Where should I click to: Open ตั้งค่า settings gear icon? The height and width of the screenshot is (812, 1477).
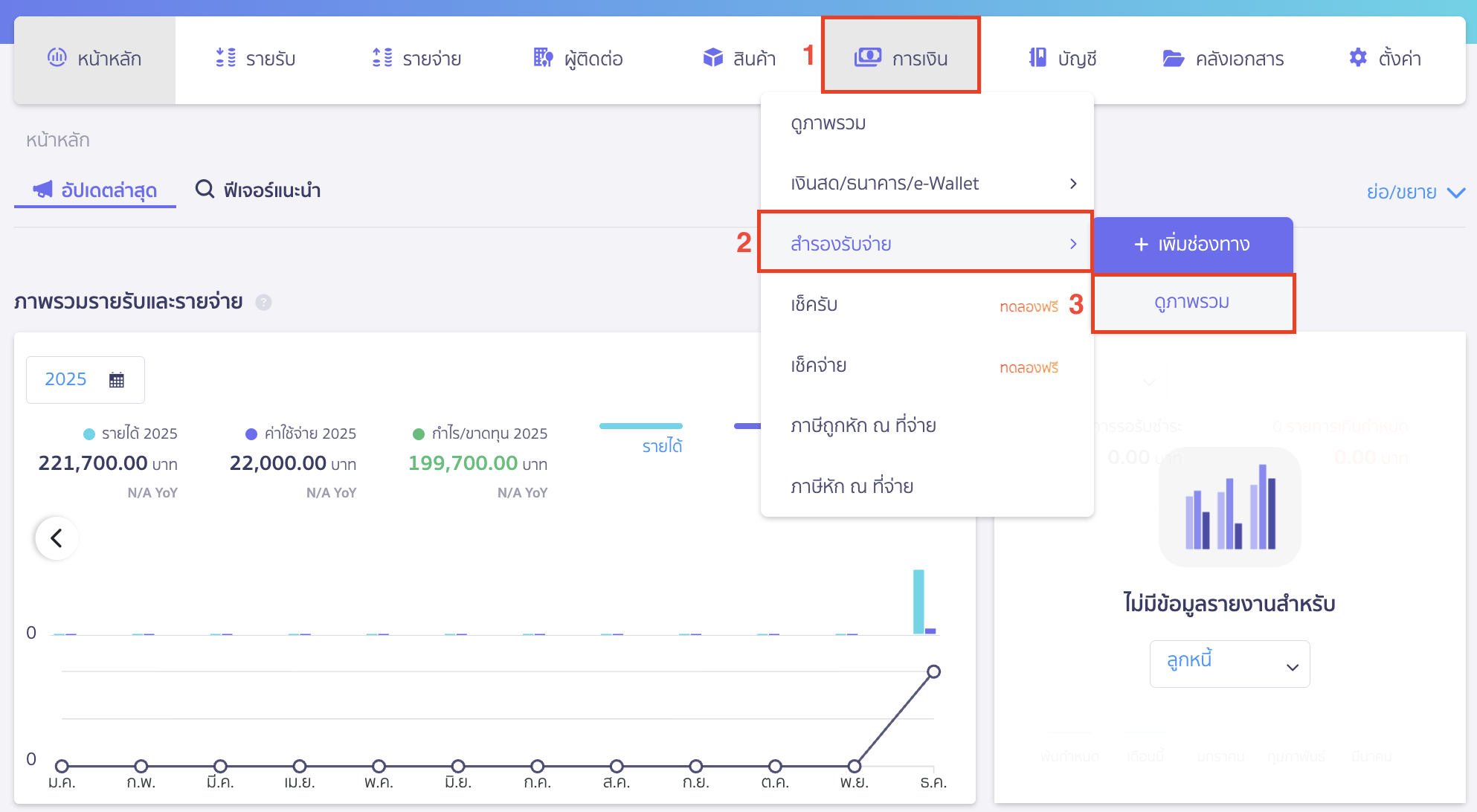click(x=1358, y=58)
